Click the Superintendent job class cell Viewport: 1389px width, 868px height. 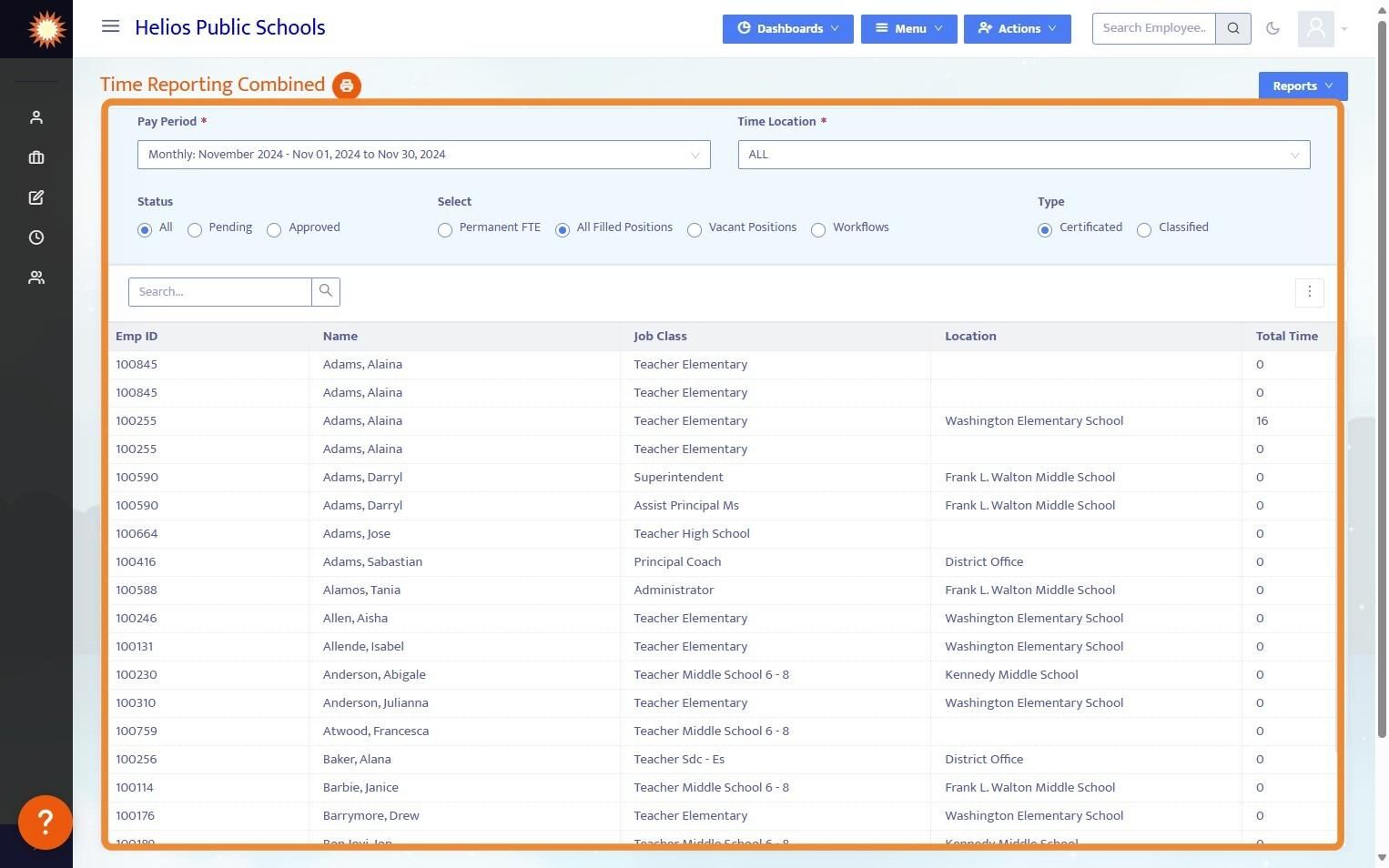pyautogui.click(x=678, y=478)
